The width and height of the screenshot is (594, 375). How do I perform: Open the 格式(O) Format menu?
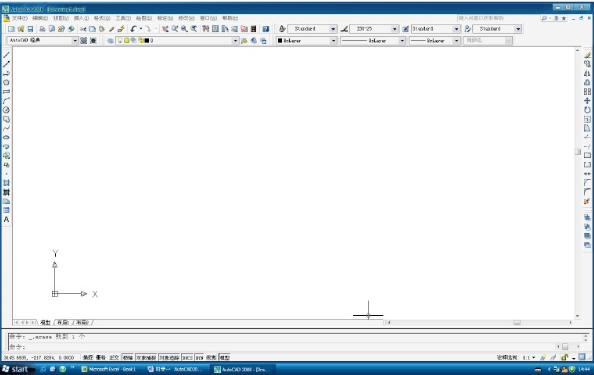[102, 18]
